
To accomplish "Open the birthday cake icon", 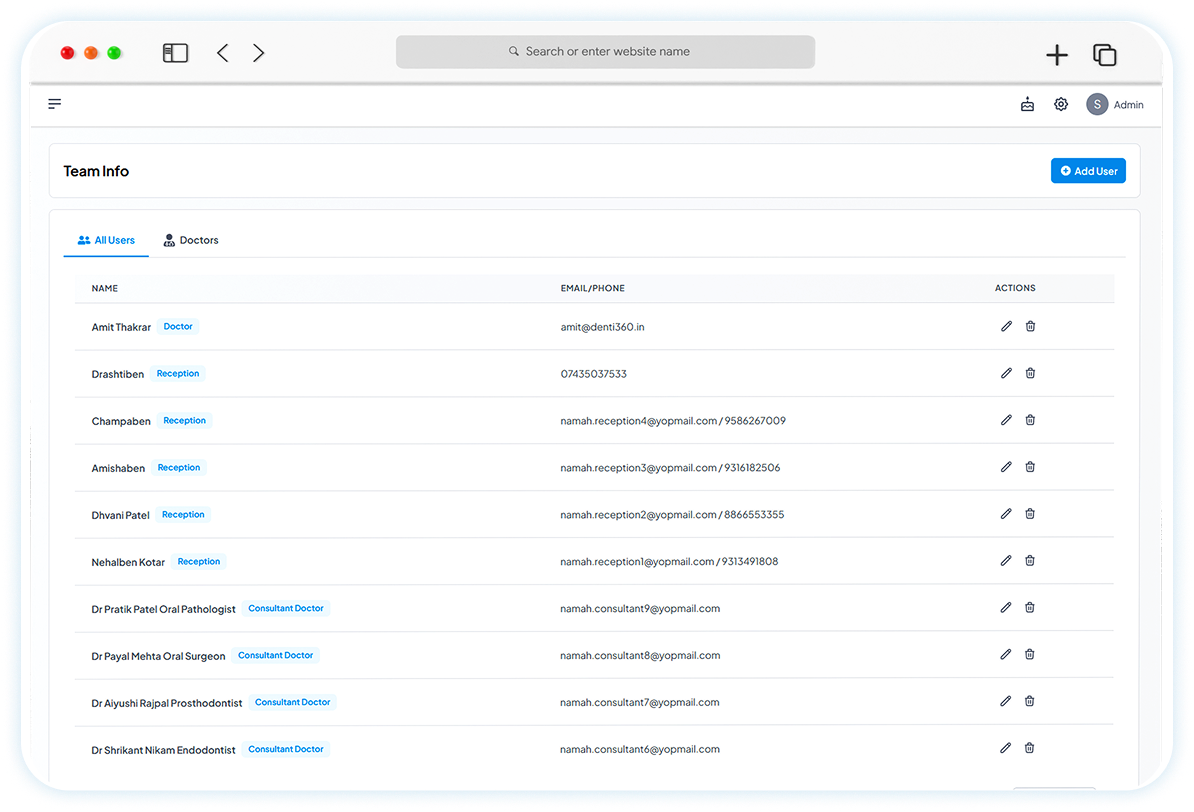I will [1027, 104].
